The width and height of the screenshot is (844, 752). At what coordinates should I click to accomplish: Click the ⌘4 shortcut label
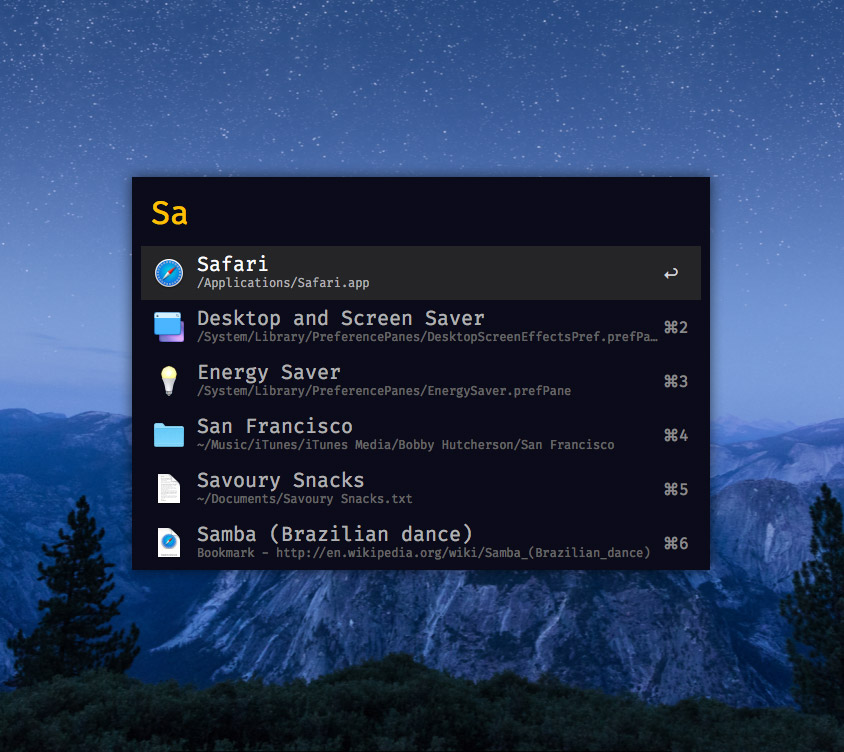[676, 435]
